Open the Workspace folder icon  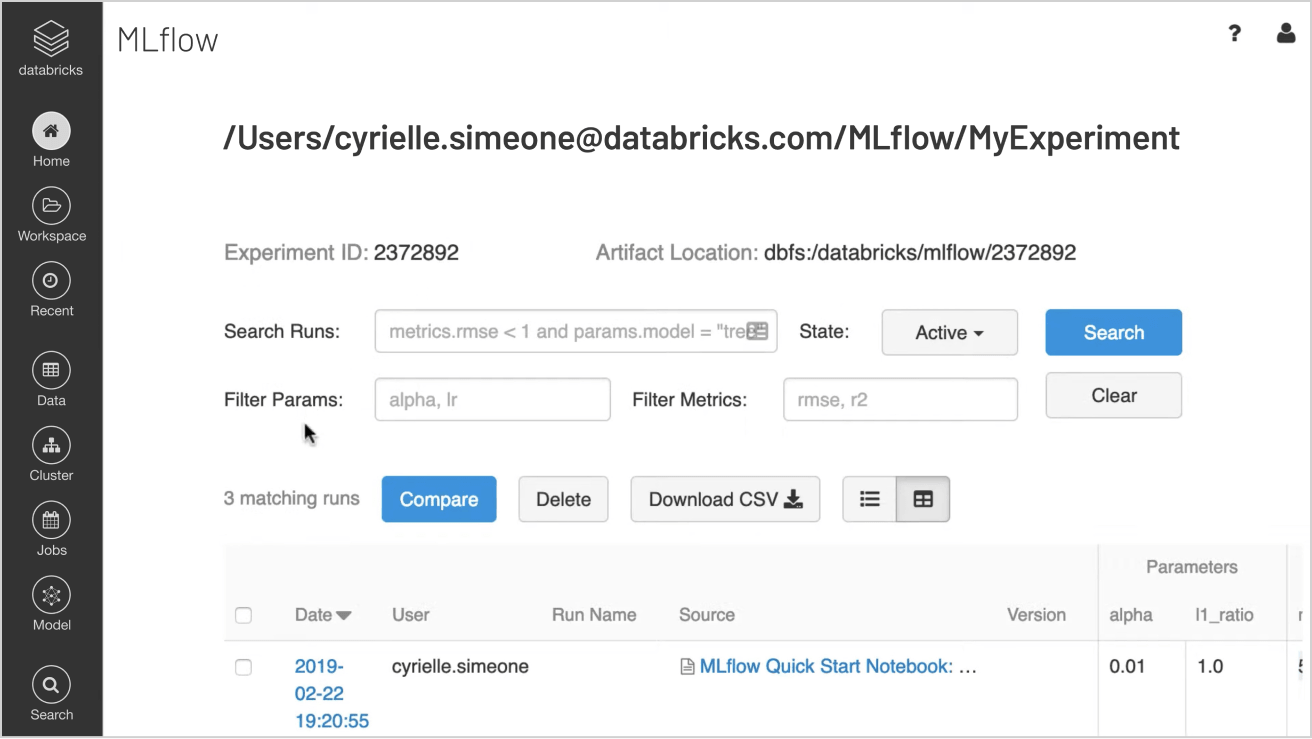coord(51,206)
